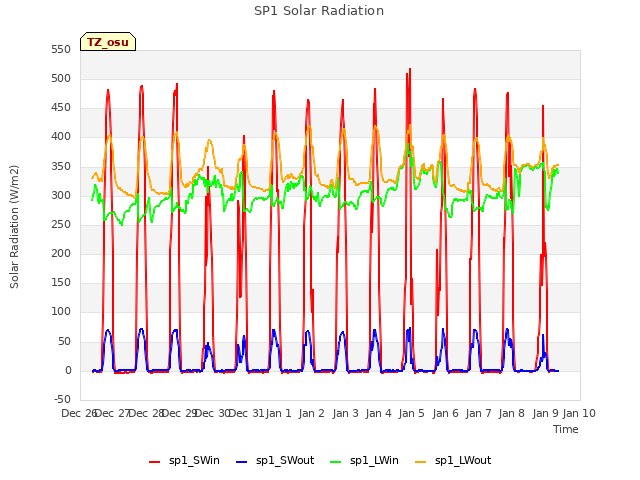Click the red sp1_SWin legend swatch
640x480 pixels.
[x=155, y=462]
